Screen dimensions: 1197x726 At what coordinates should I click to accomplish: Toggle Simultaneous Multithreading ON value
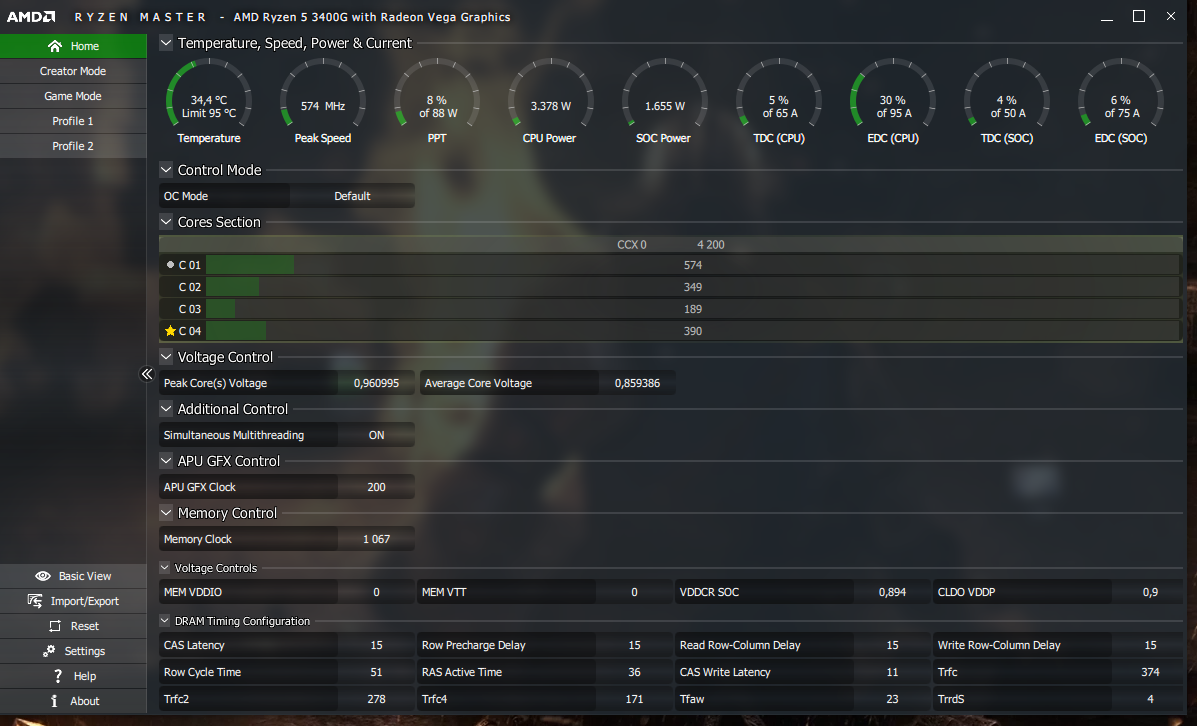tap(376, 435)
